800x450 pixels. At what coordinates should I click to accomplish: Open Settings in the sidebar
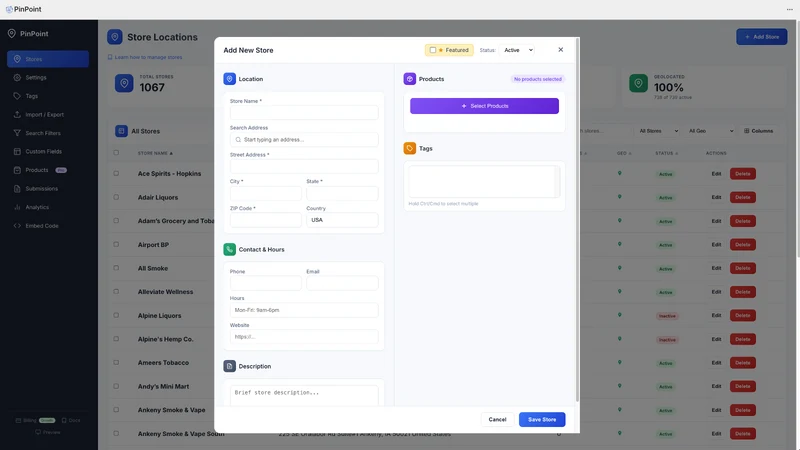pos(48,78)
